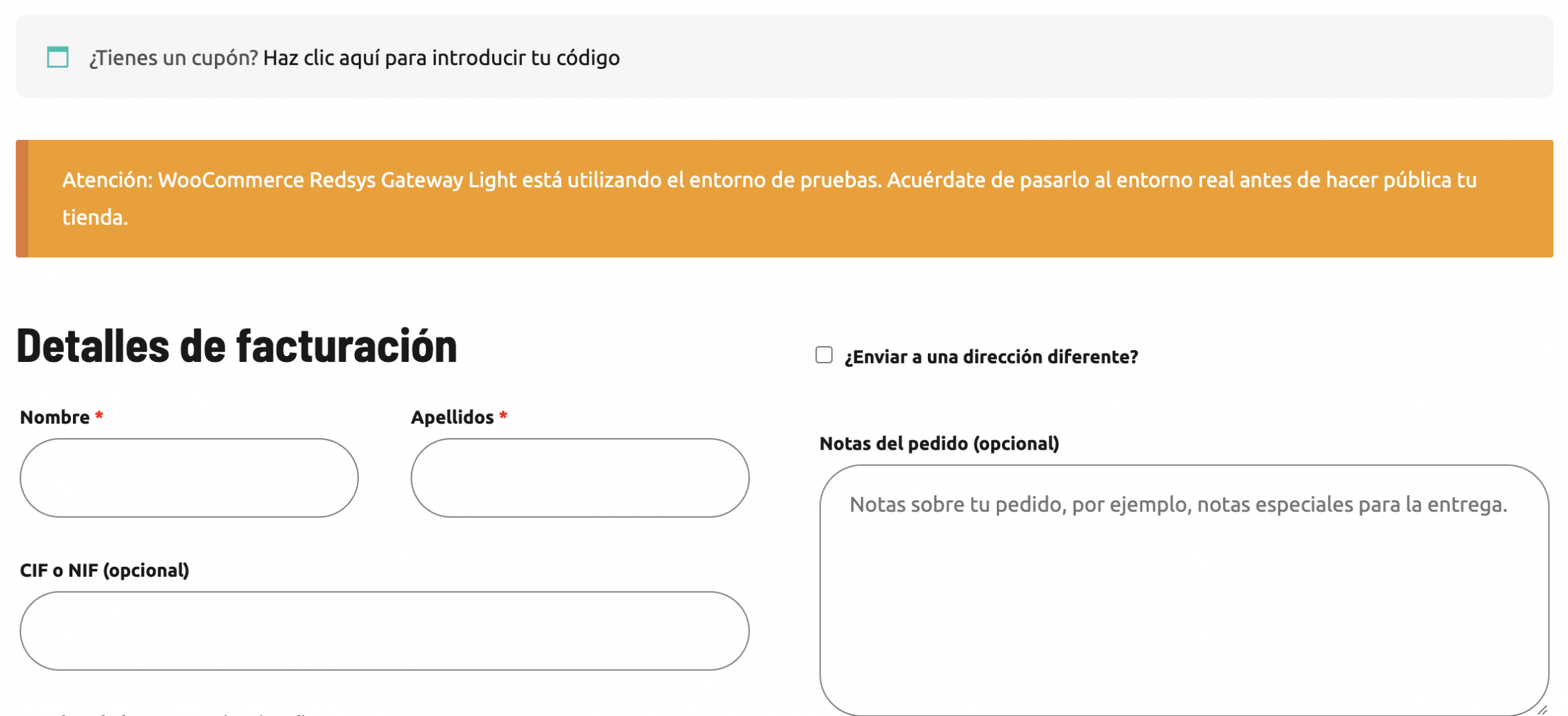This screenshot has width=1568, height=716.
Task: Click the dark orange left stripe of notice
Action: point(22,198)
